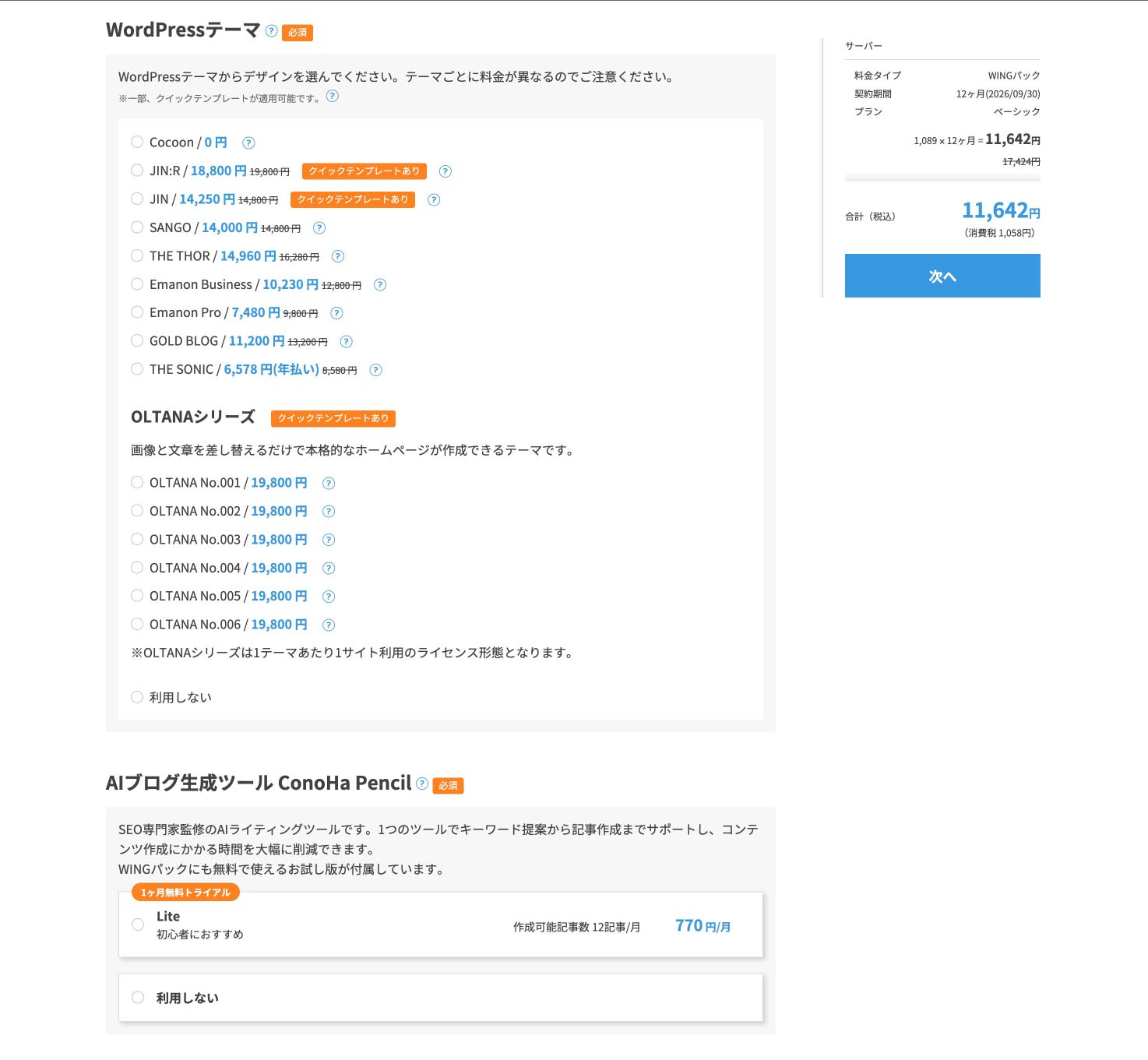Click help icon next to ConoHa Pencil heading
Image resolution: width=1148 pixels, height=1060 pixels.
click(422, 784)
